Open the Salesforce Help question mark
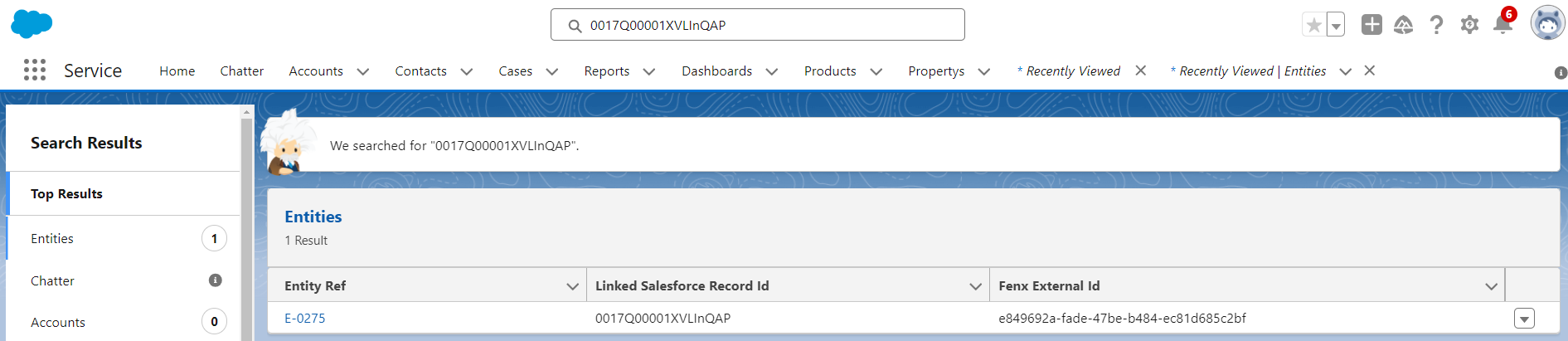Screen dimensions: 1568x341 click(x=1436, y=25)
